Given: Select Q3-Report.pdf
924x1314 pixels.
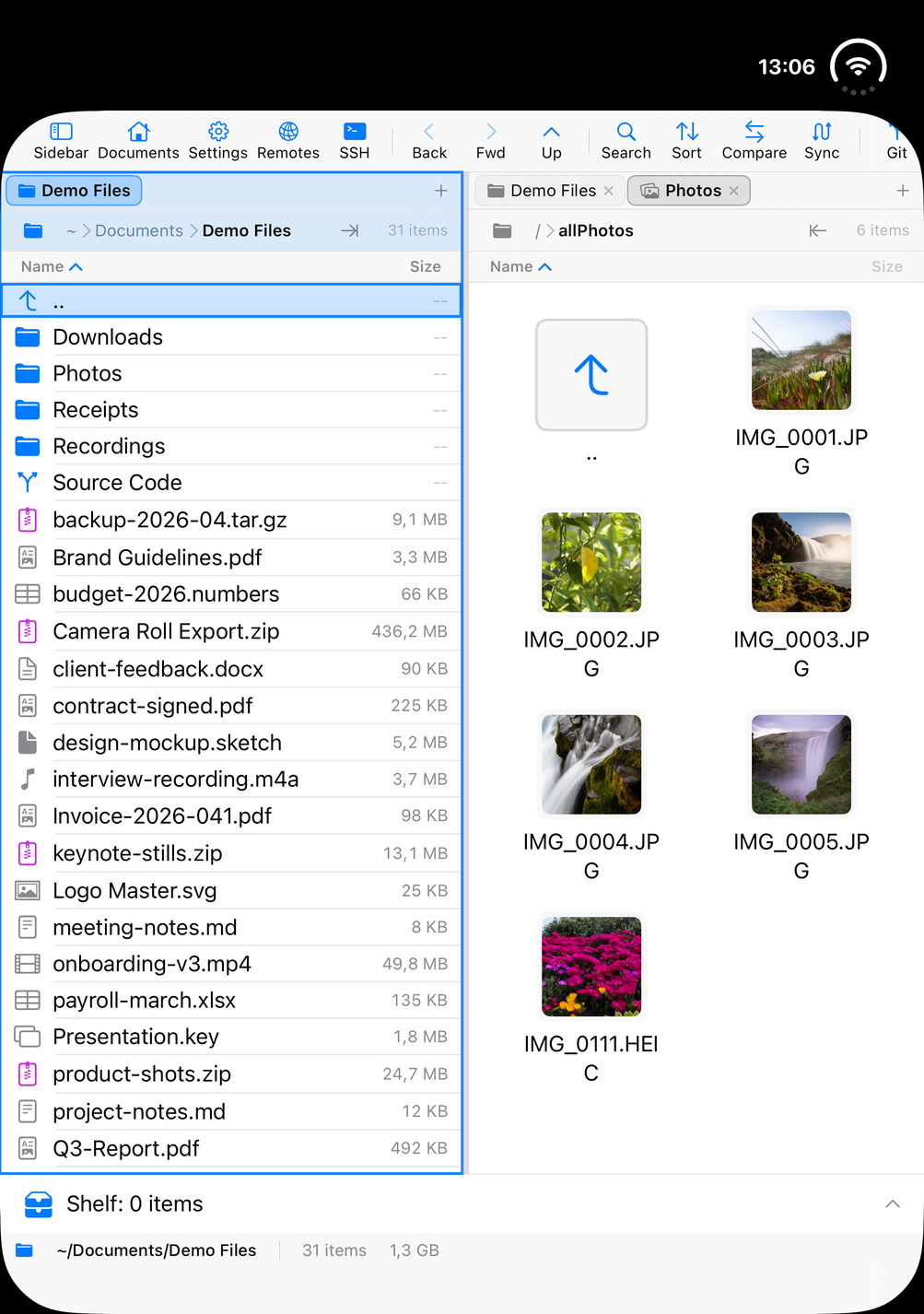Looking at the screenshot, I should tap(232, 1149).
